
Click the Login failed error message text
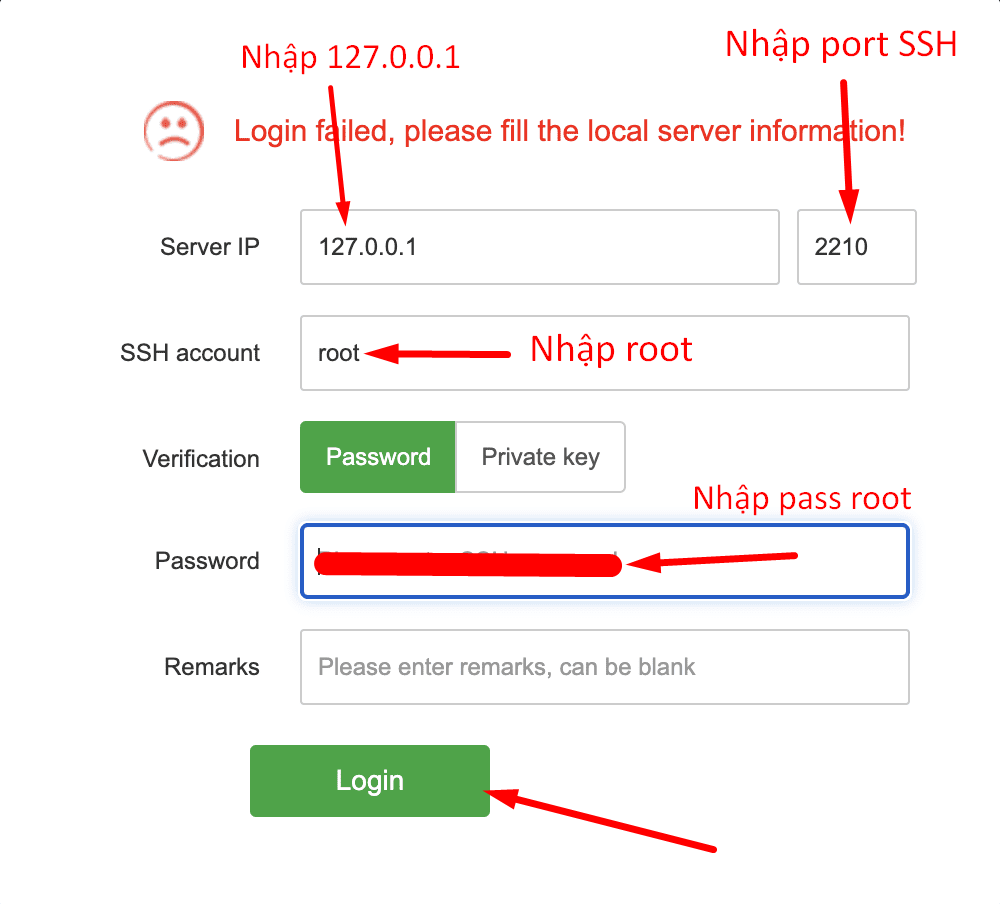[569, 131]
